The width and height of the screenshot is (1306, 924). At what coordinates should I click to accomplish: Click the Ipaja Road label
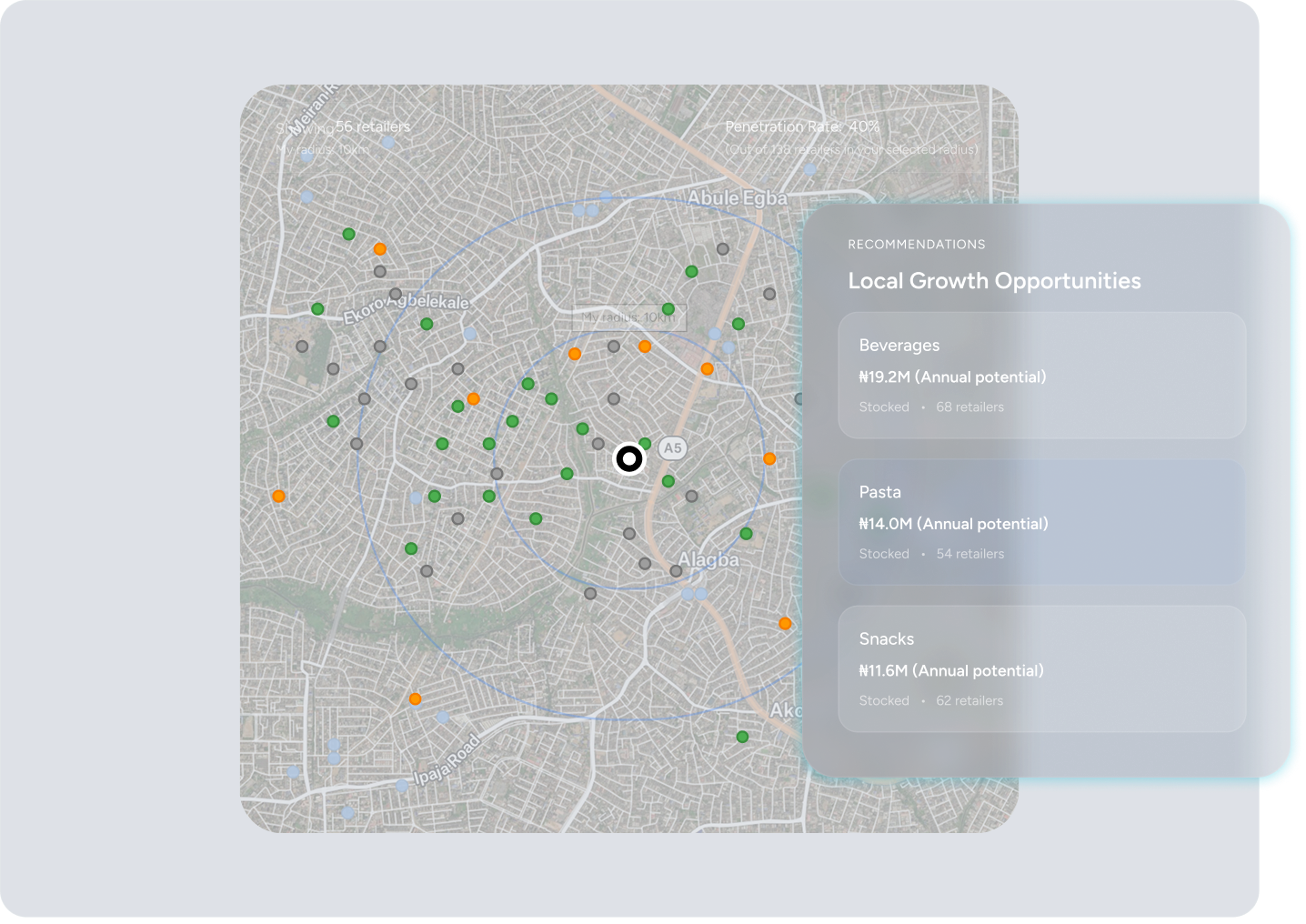[x=447, y=760]
